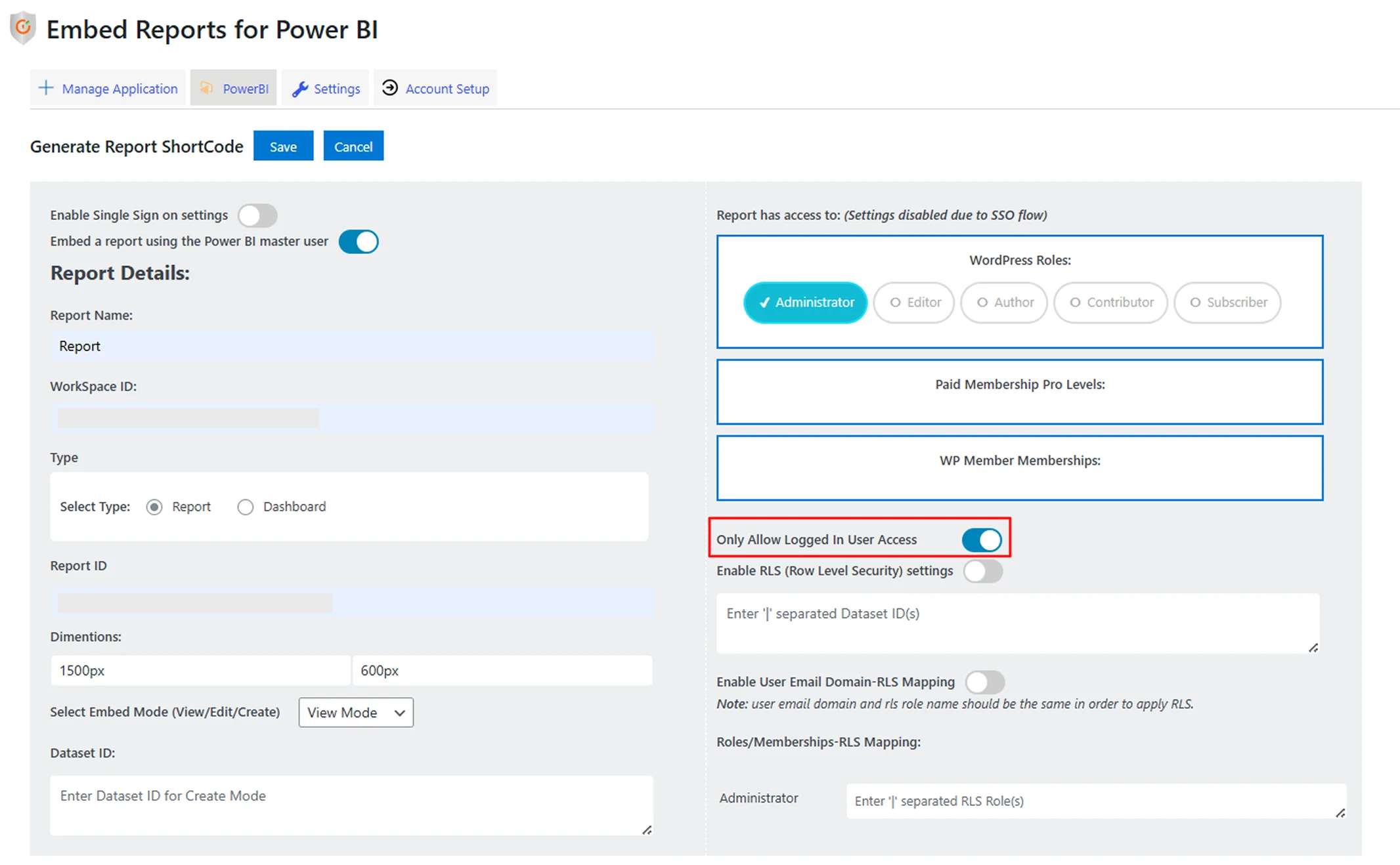Select the Editor WordPress role
The width and height of the screenshot is (1400, 865).
coord(914,303)
